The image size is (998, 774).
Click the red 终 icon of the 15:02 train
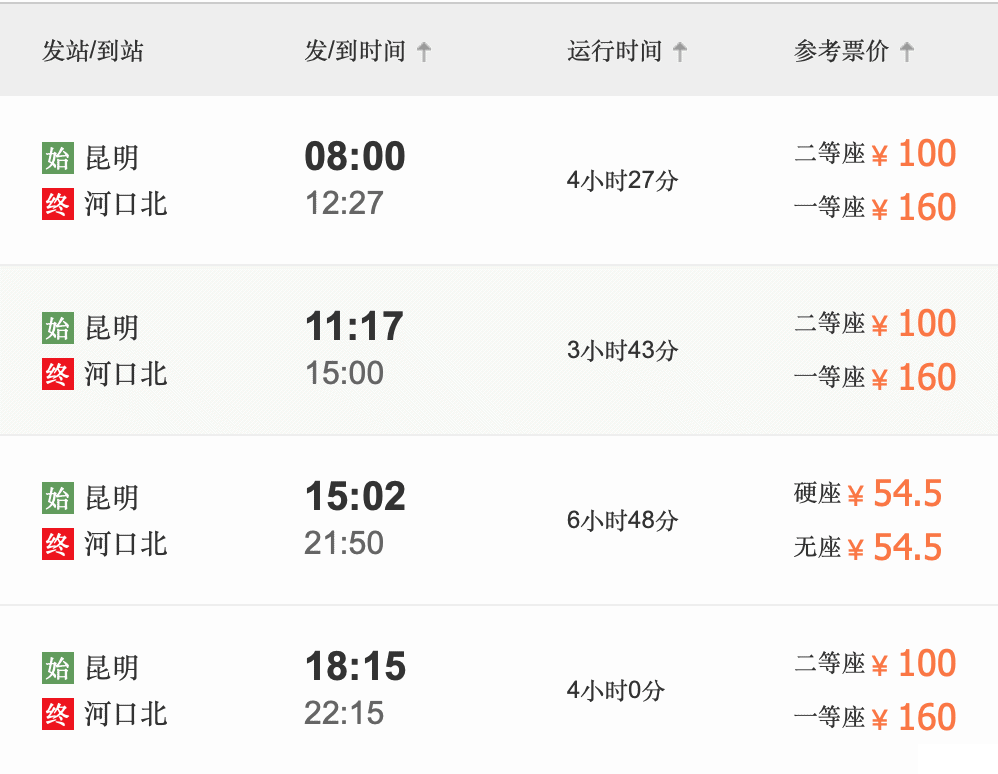coord(58,544)
